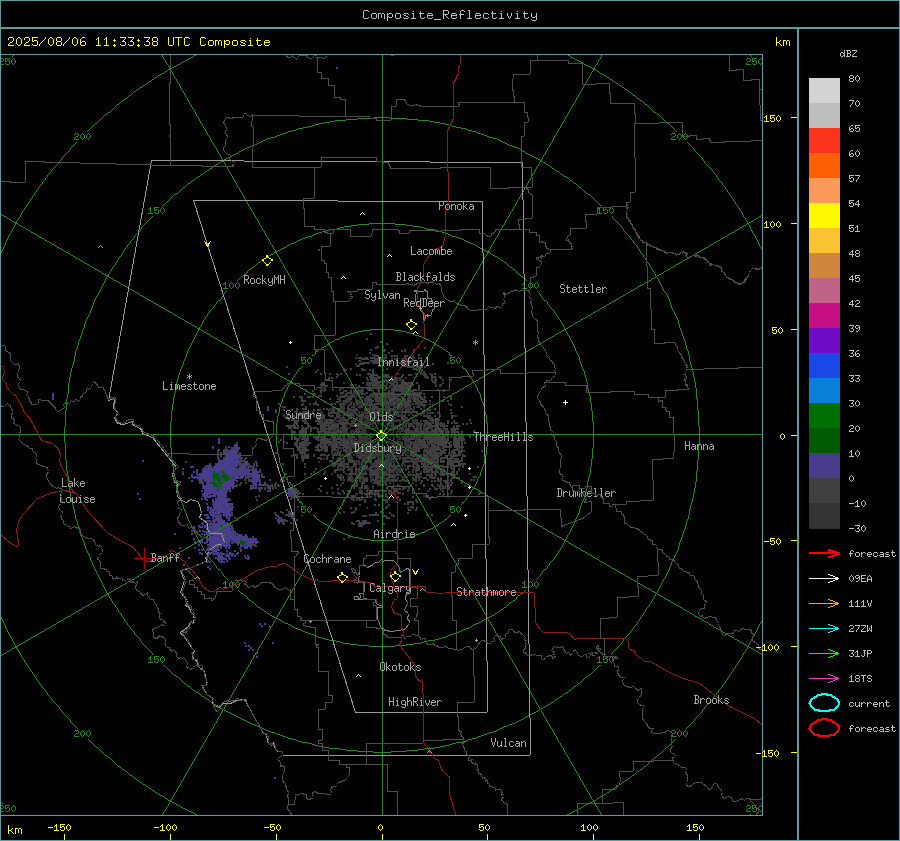
Task: Click the Lake Louise label
Action: tap(77, 491)
